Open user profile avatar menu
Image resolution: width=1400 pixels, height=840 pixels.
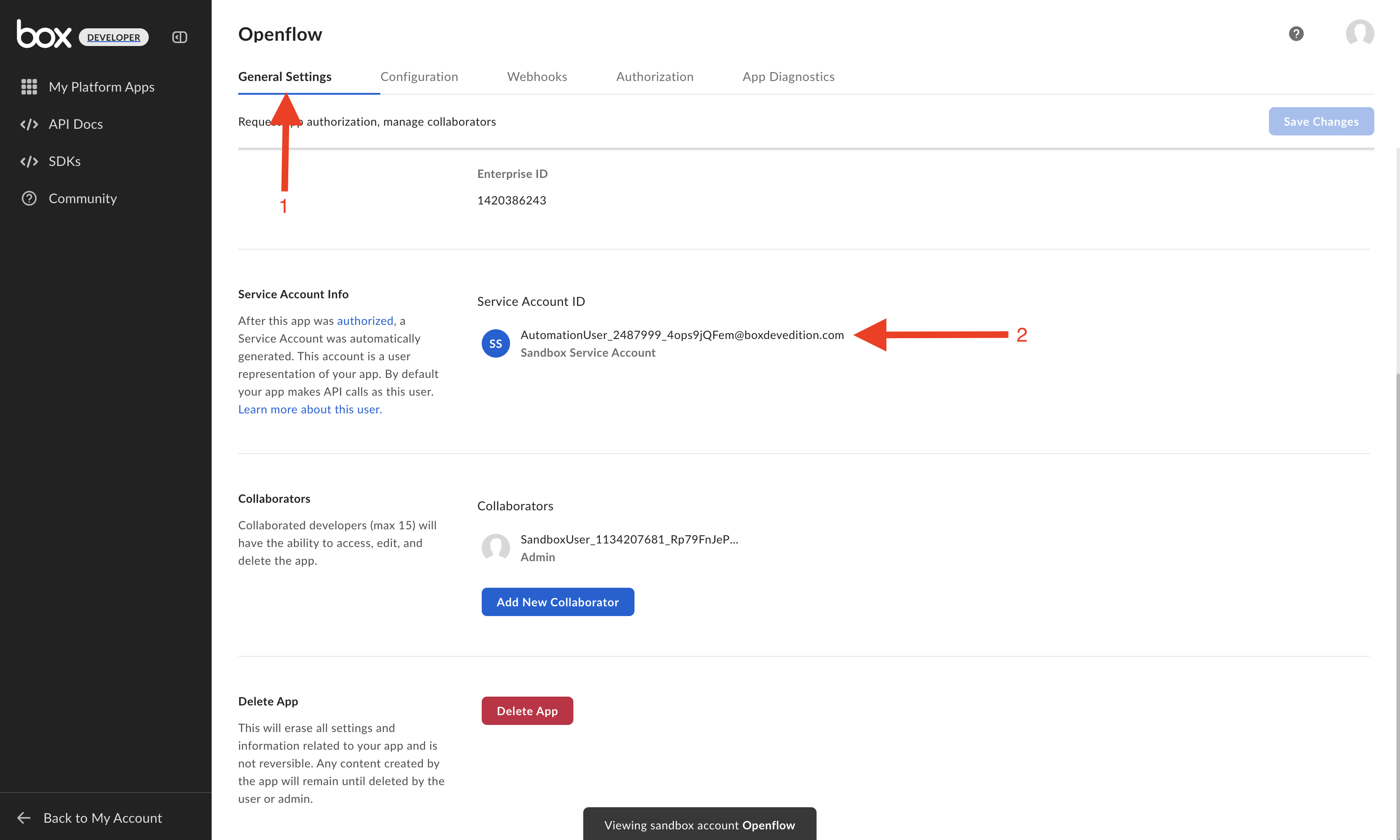pos(1359,34)
